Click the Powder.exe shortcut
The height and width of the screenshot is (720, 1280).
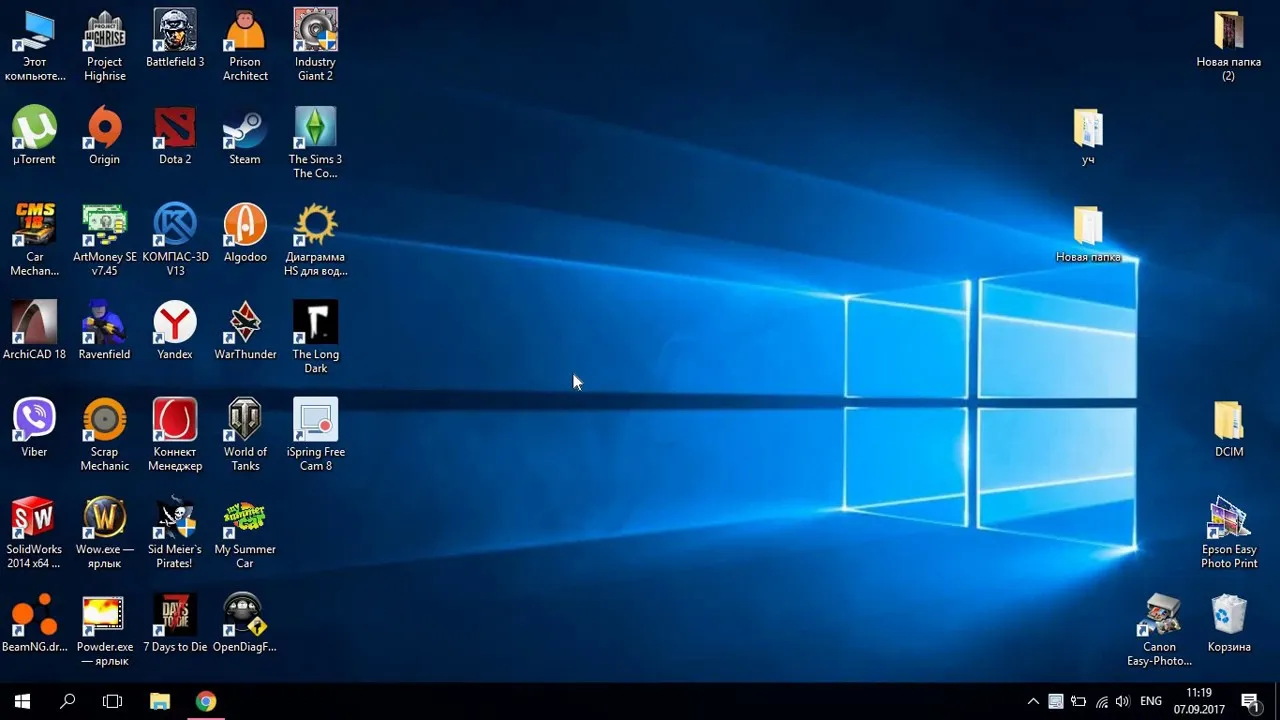pos(105,631)
